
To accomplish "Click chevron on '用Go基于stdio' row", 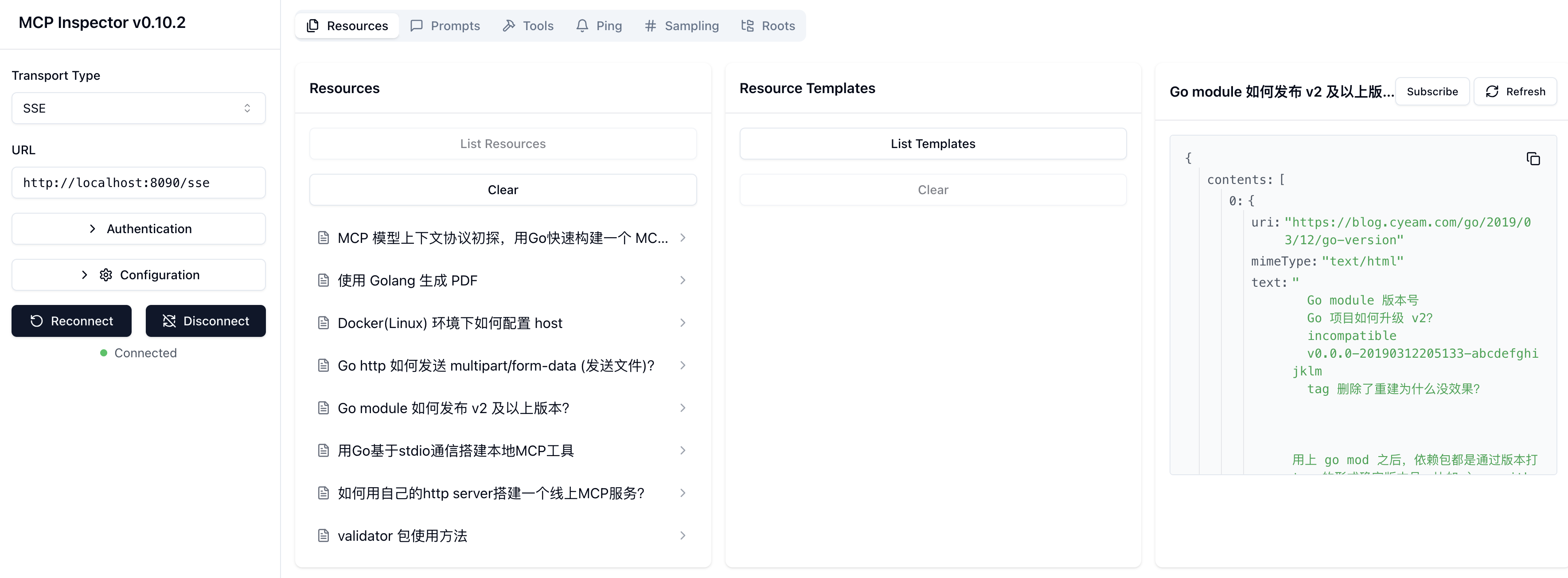I will pos(683,451).
